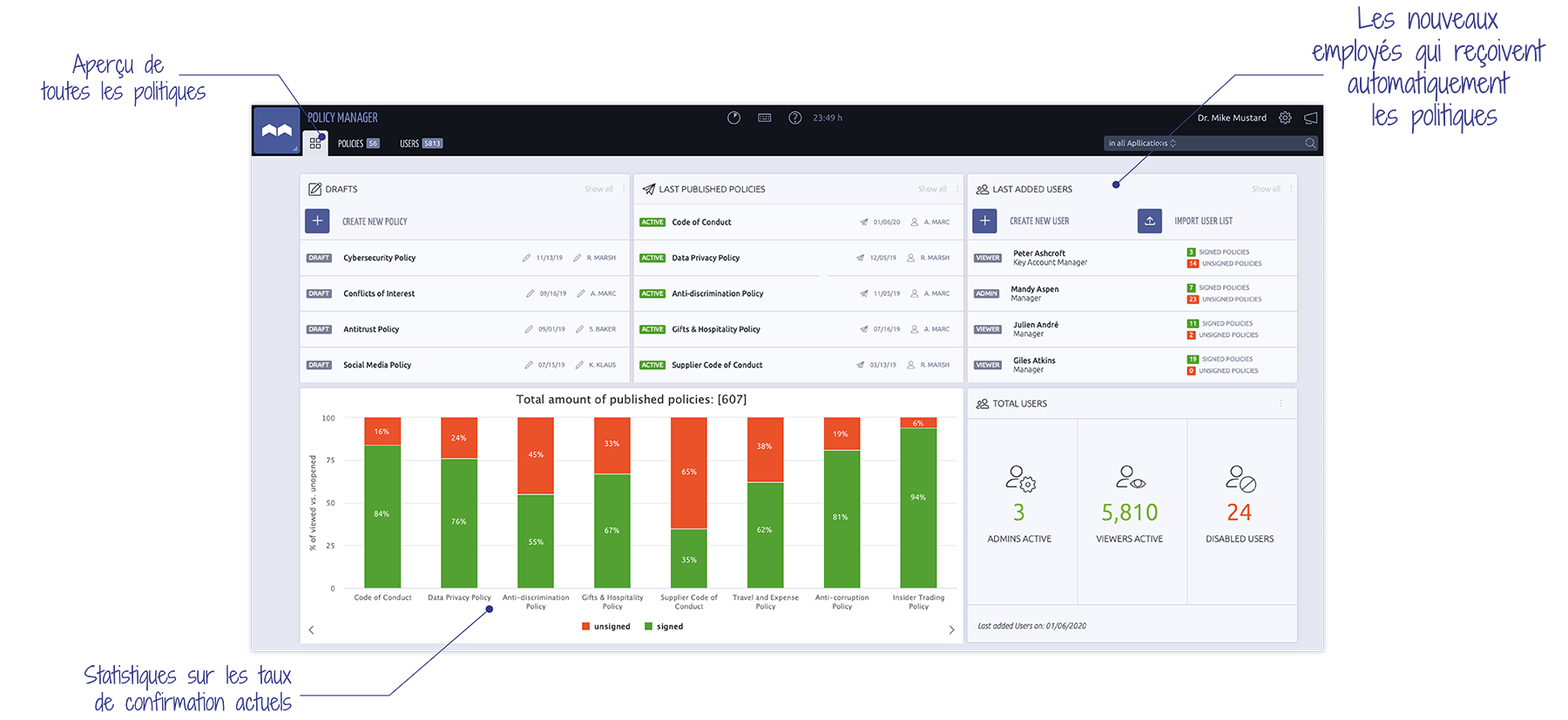1568x720 pixels.
Task: Click edit pencil icon on Social Media Policy row
Action: coord(529,365)
